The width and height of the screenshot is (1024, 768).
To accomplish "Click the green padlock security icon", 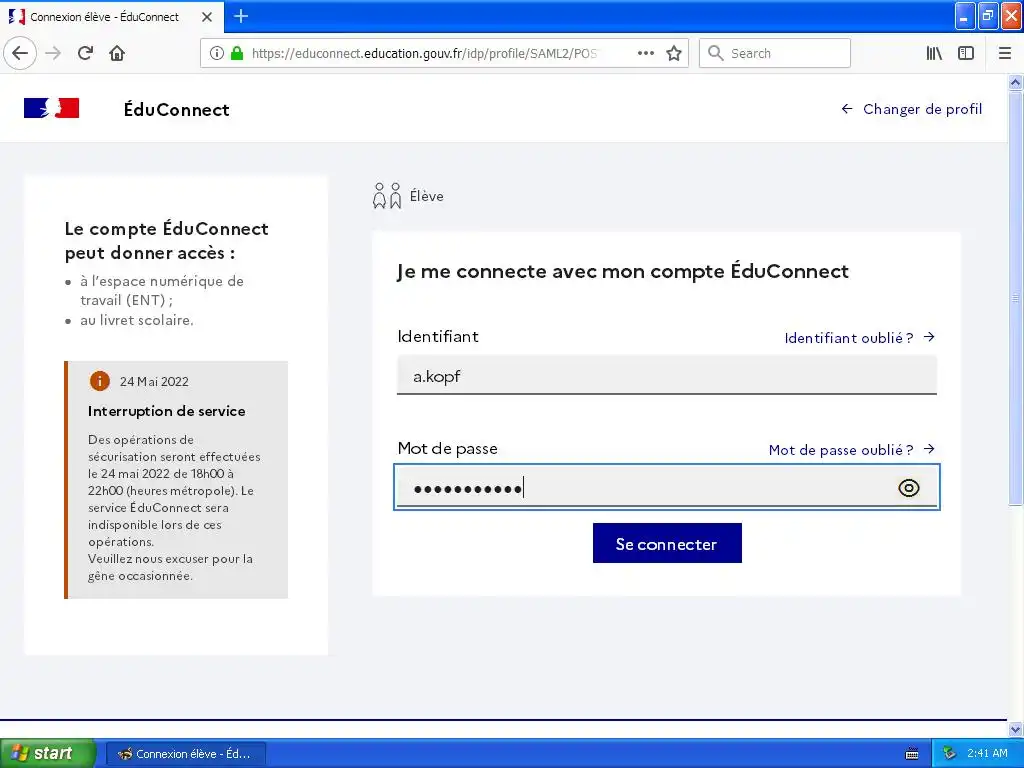I will (x=237, y=53).
